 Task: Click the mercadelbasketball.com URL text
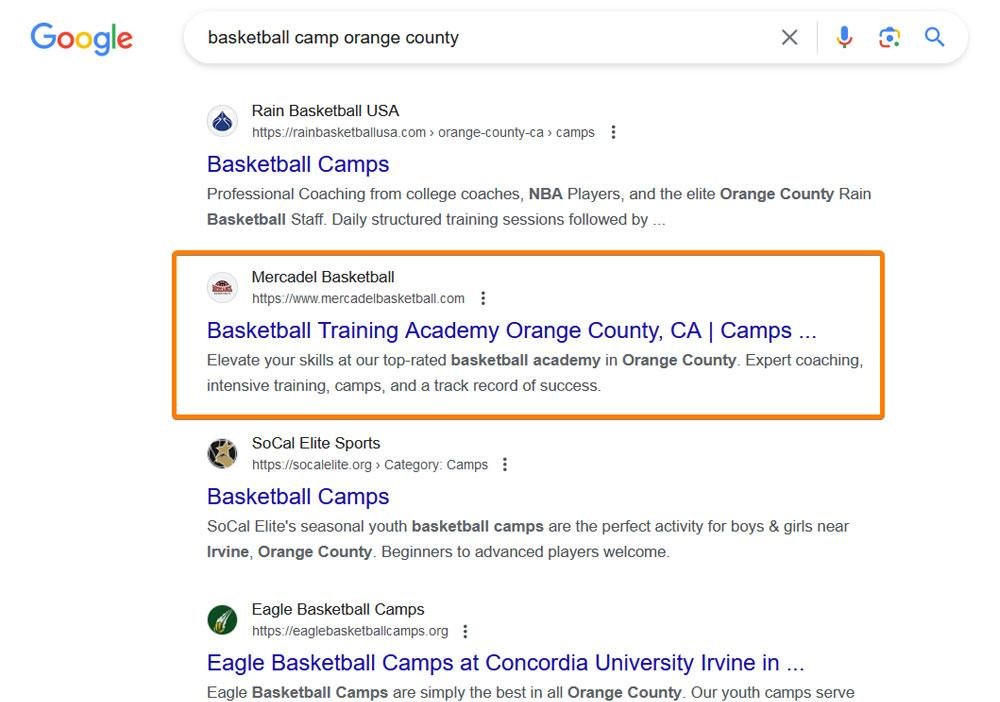(358, 298)
